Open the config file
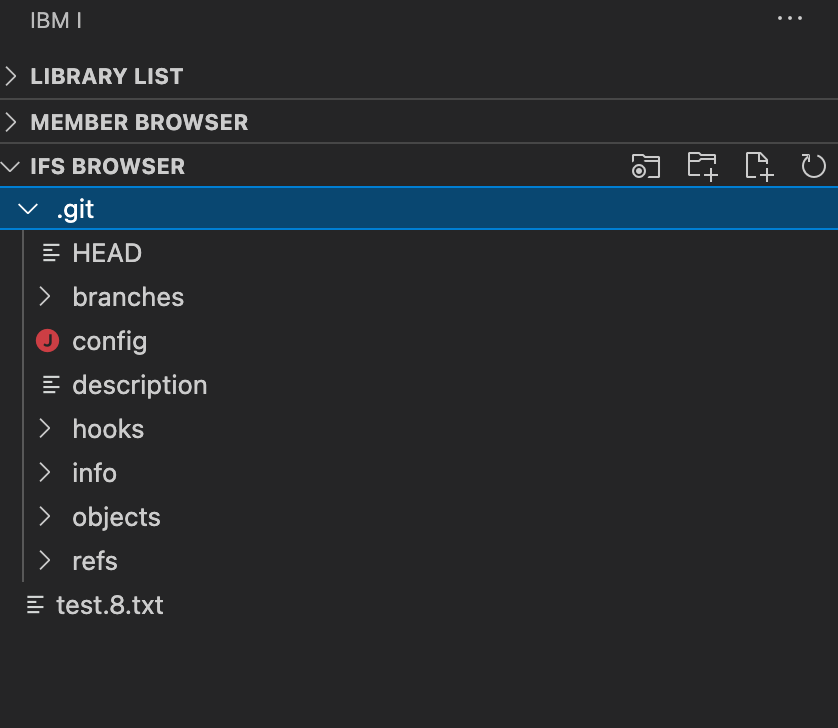Image resolution: width=838 pixels, height=728 pixels. coord(110,342)
